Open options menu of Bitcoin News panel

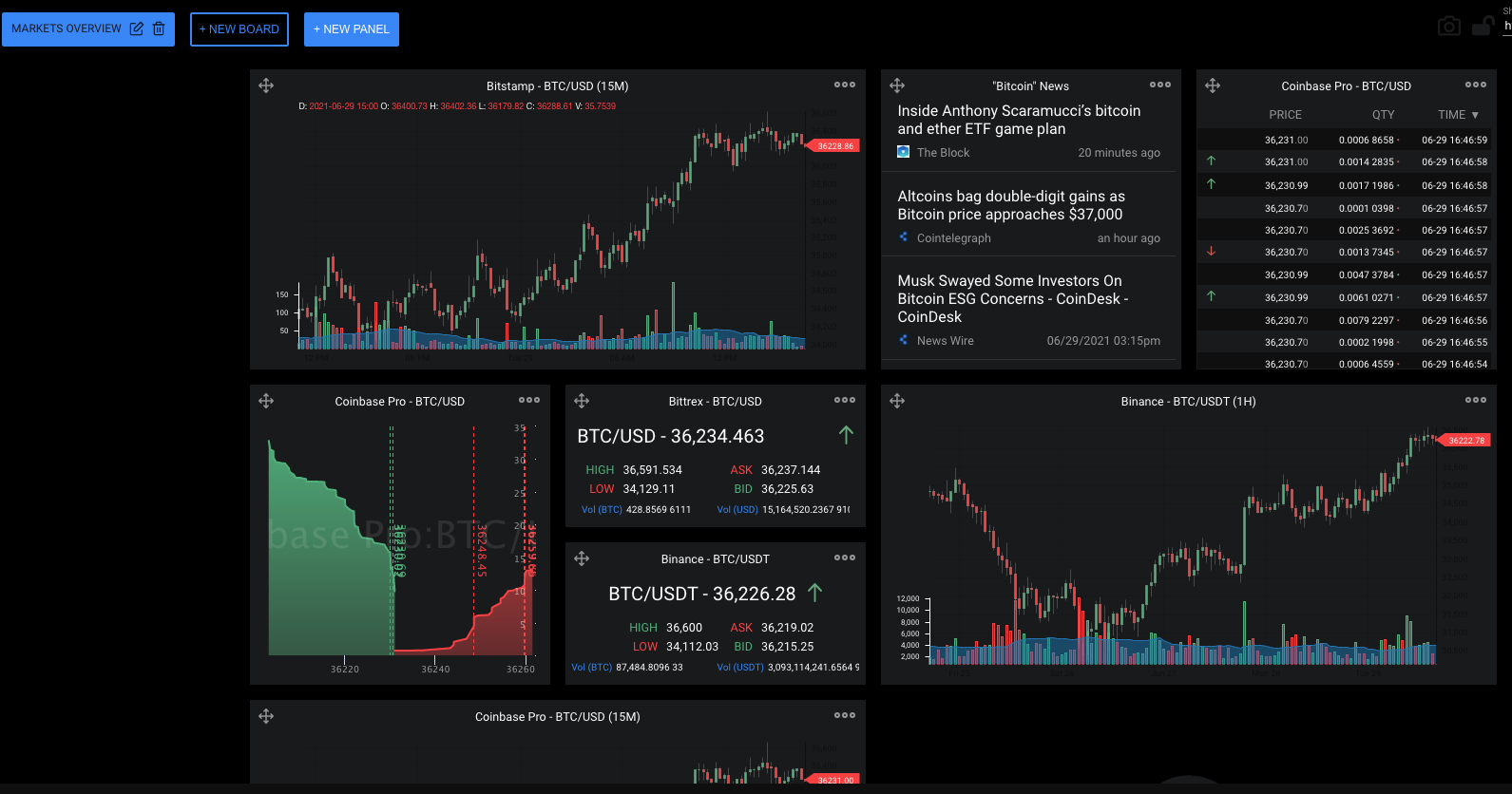point(1160,85)
